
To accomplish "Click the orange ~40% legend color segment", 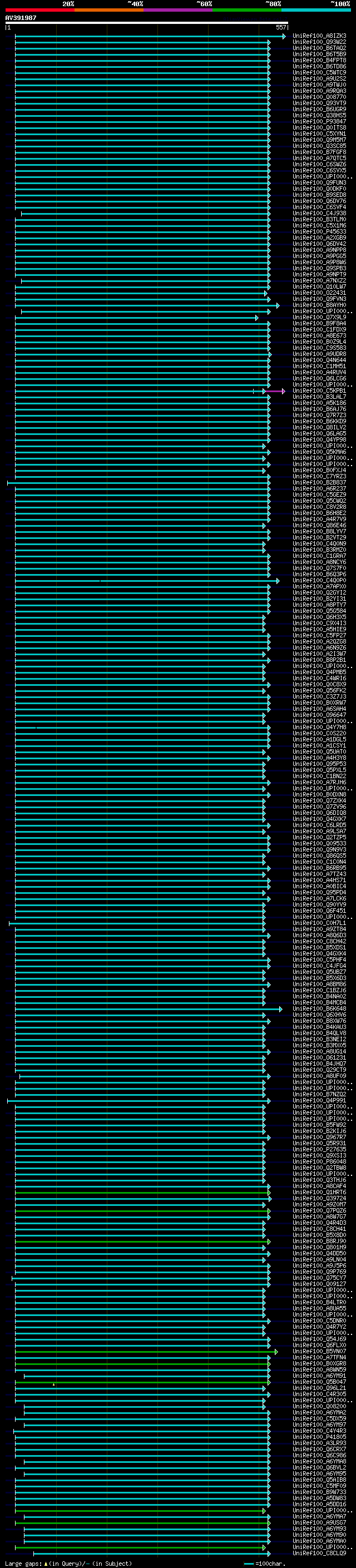I will pos(109,10).
